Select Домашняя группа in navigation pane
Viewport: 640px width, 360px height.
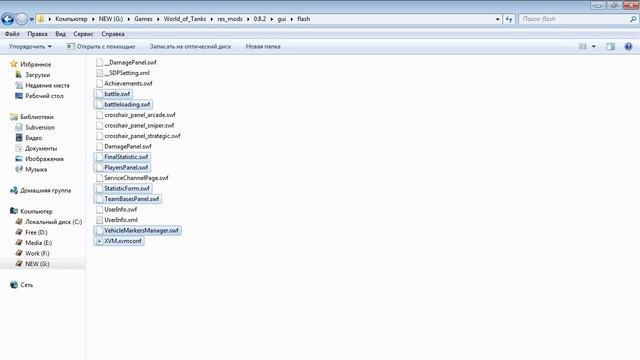[40, 191]
